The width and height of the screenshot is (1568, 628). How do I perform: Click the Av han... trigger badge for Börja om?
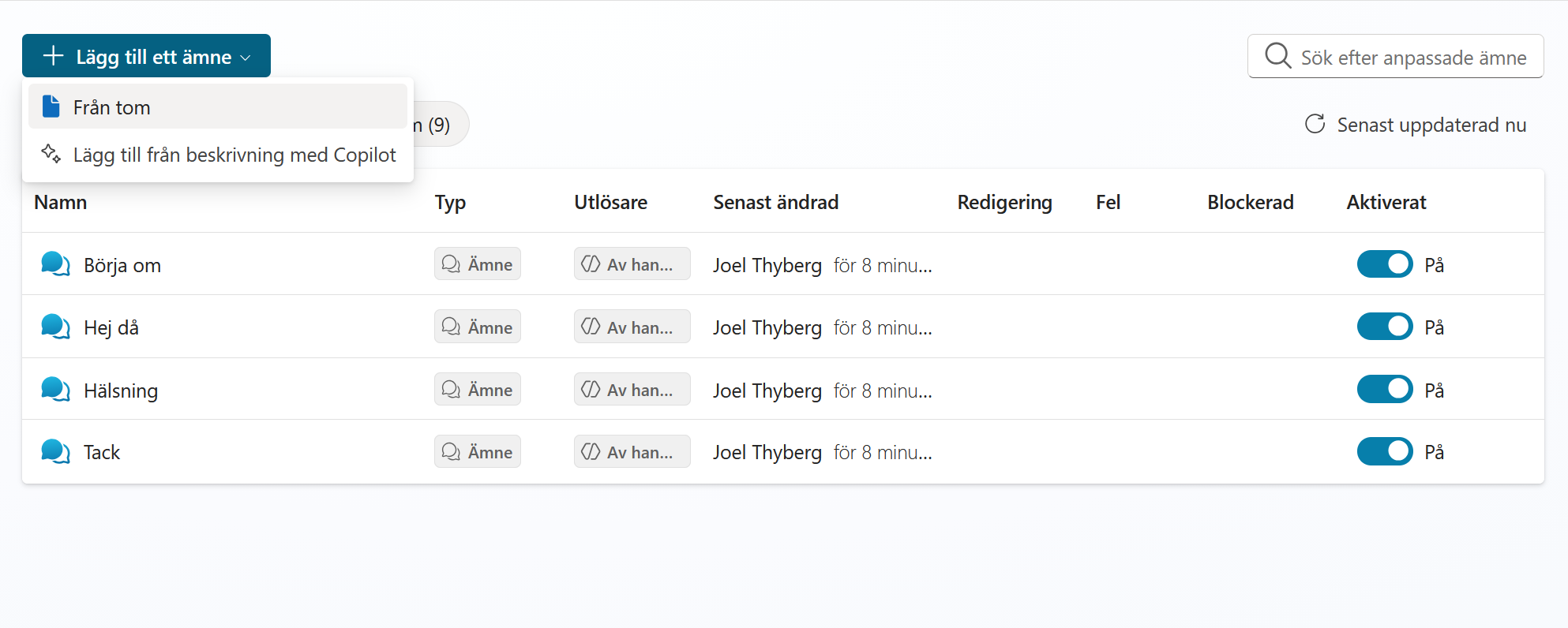tap(632, 264)
